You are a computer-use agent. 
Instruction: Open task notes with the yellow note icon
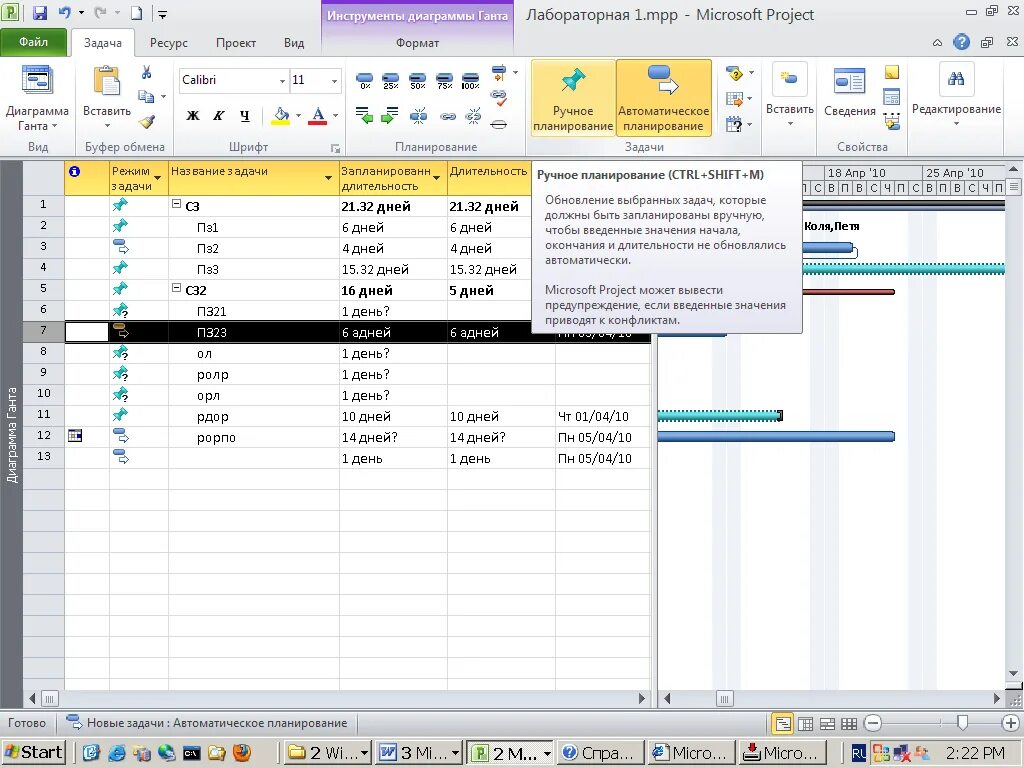tap(891, 72)
